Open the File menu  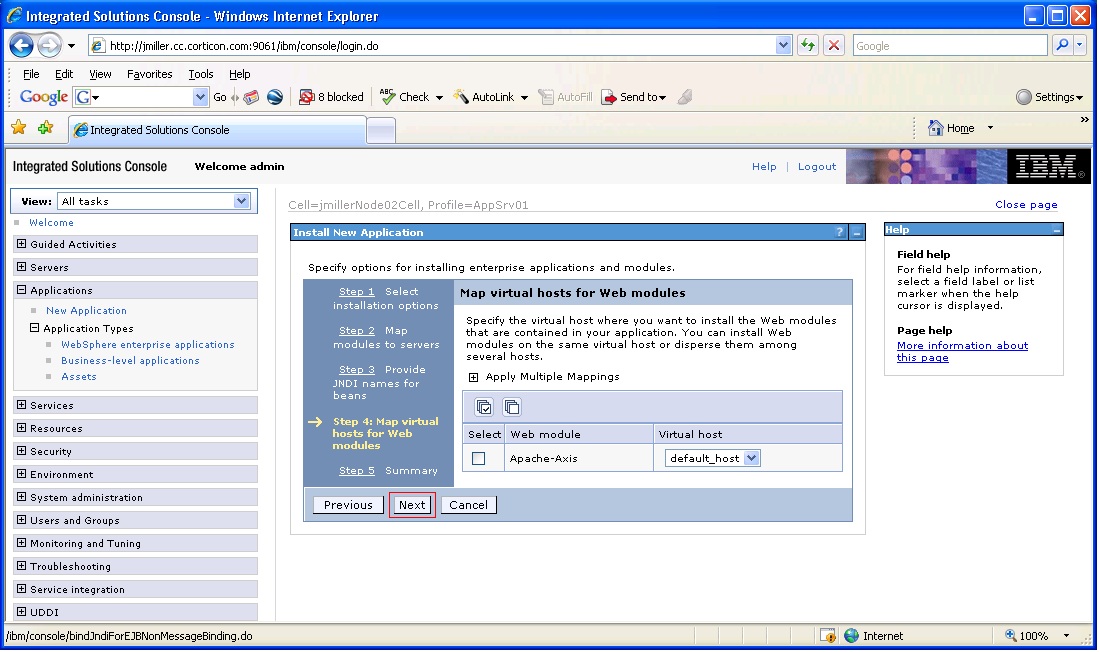point(31,74)
